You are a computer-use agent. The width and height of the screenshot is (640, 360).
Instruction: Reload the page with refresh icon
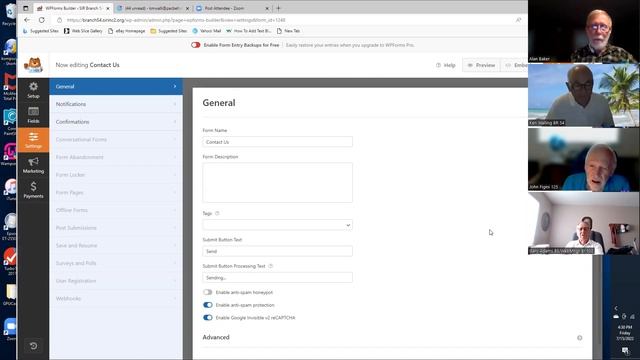point(42,20)
